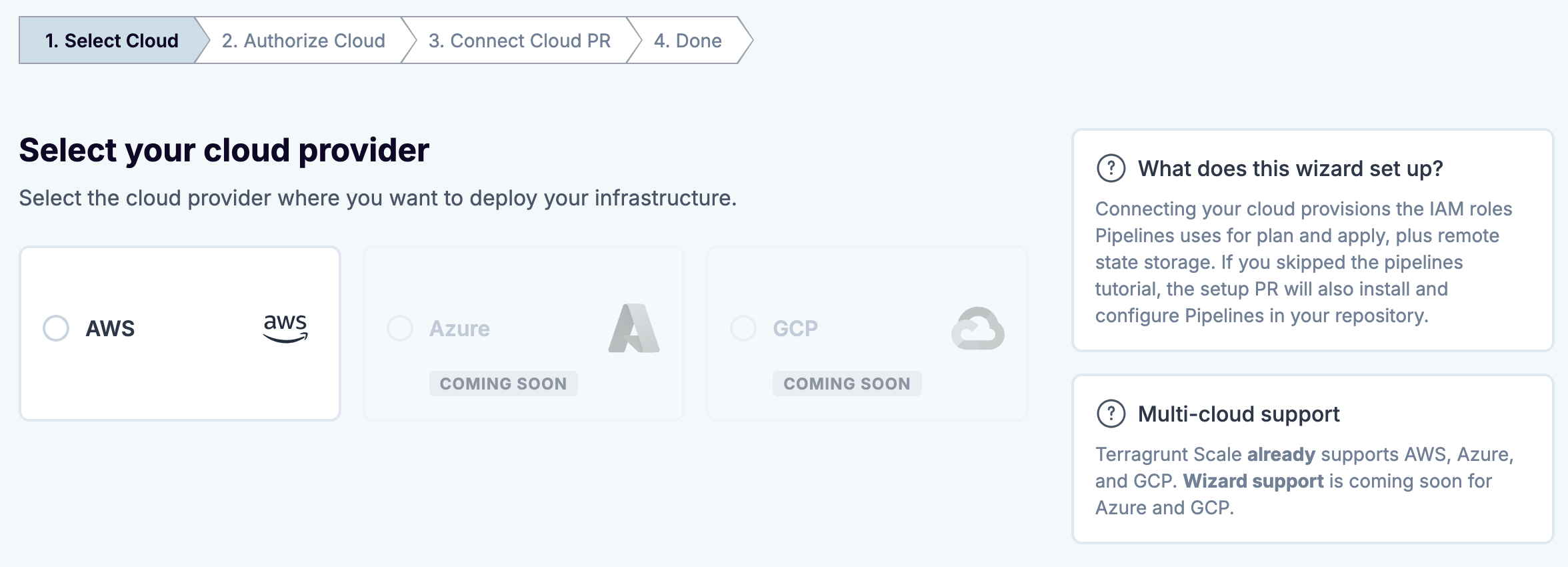Screen dimensions: 1568x567
Task: Click the bold 'already' text
Action: point(1281,454)
